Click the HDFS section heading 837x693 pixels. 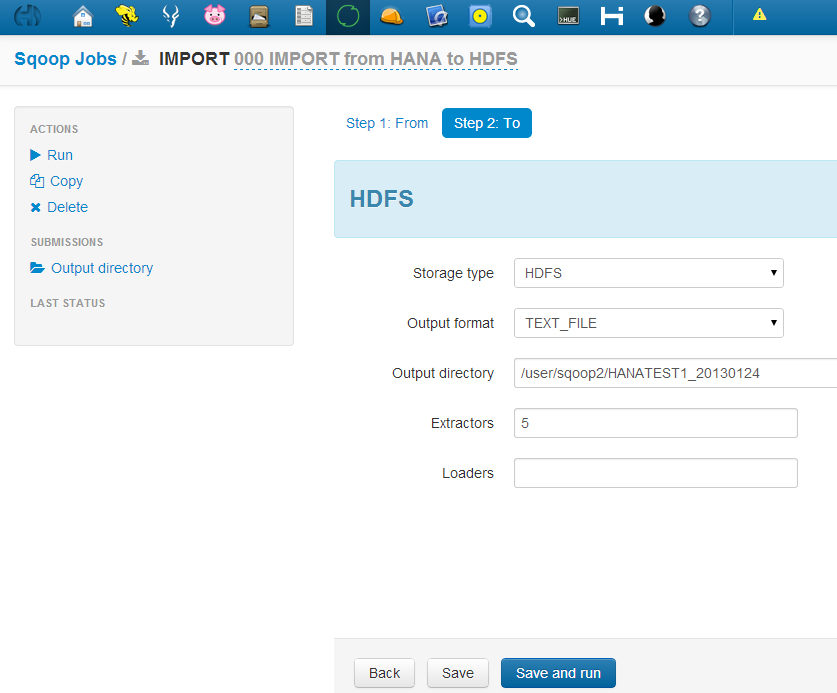(382, 199)
